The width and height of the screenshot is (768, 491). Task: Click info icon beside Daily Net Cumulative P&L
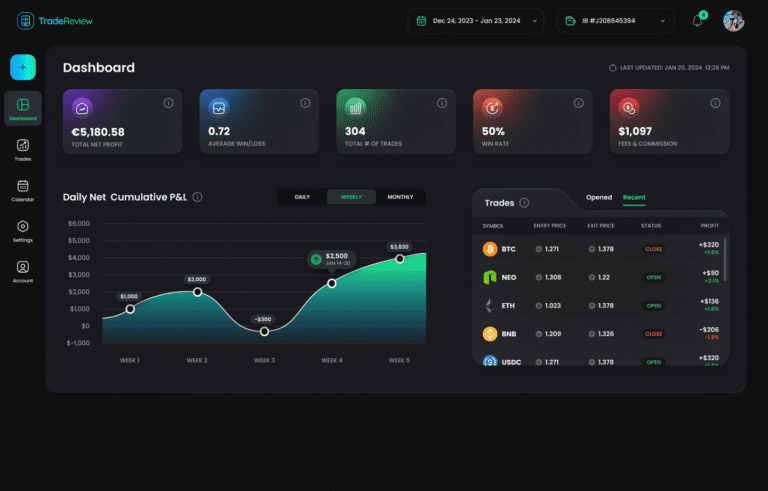197,197
